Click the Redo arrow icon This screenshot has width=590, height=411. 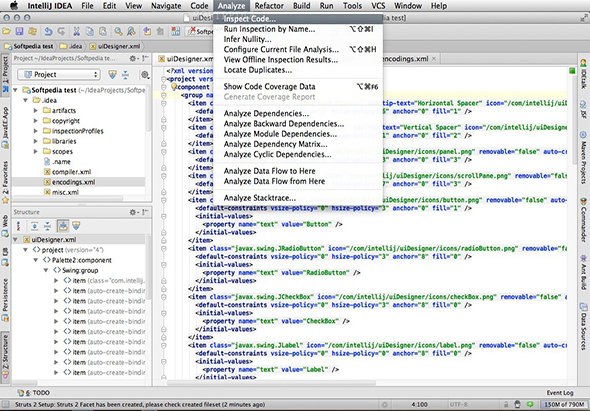point(61,32)
